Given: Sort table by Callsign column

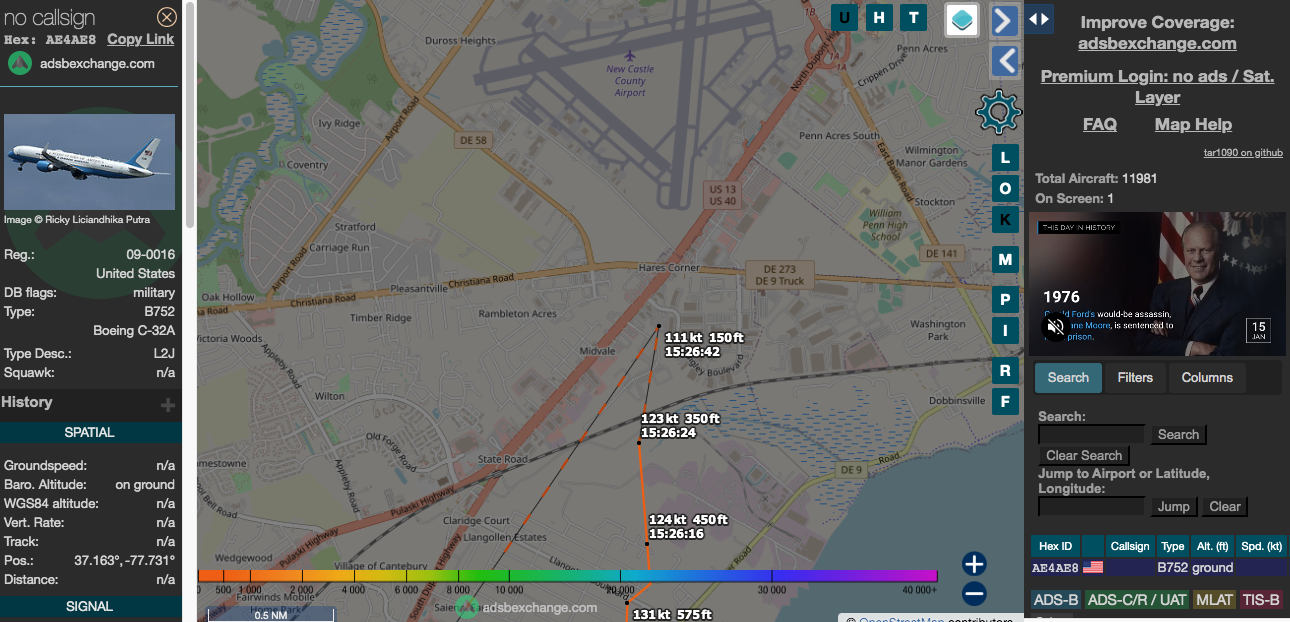Looking at the screenshot, I should click(1130, 546).
